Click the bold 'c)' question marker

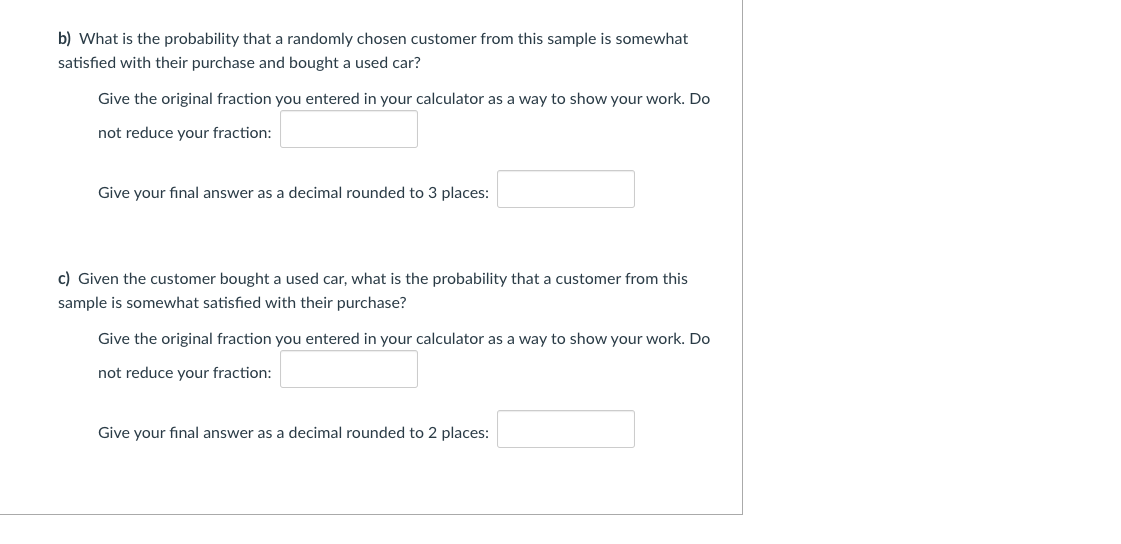64,279
